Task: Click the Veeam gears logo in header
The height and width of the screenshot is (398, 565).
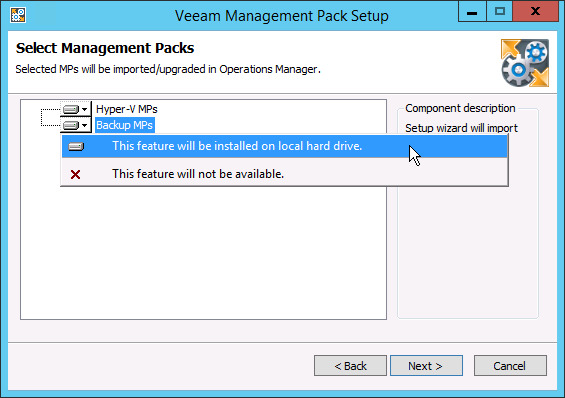Action: click(x=525, y=63)
